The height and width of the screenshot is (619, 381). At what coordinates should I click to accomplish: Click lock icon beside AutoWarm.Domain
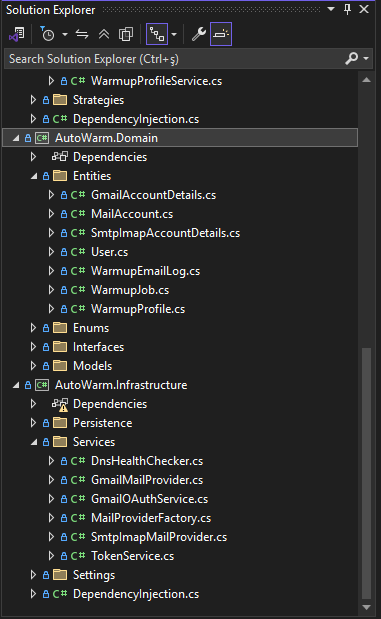coord(28,138)
